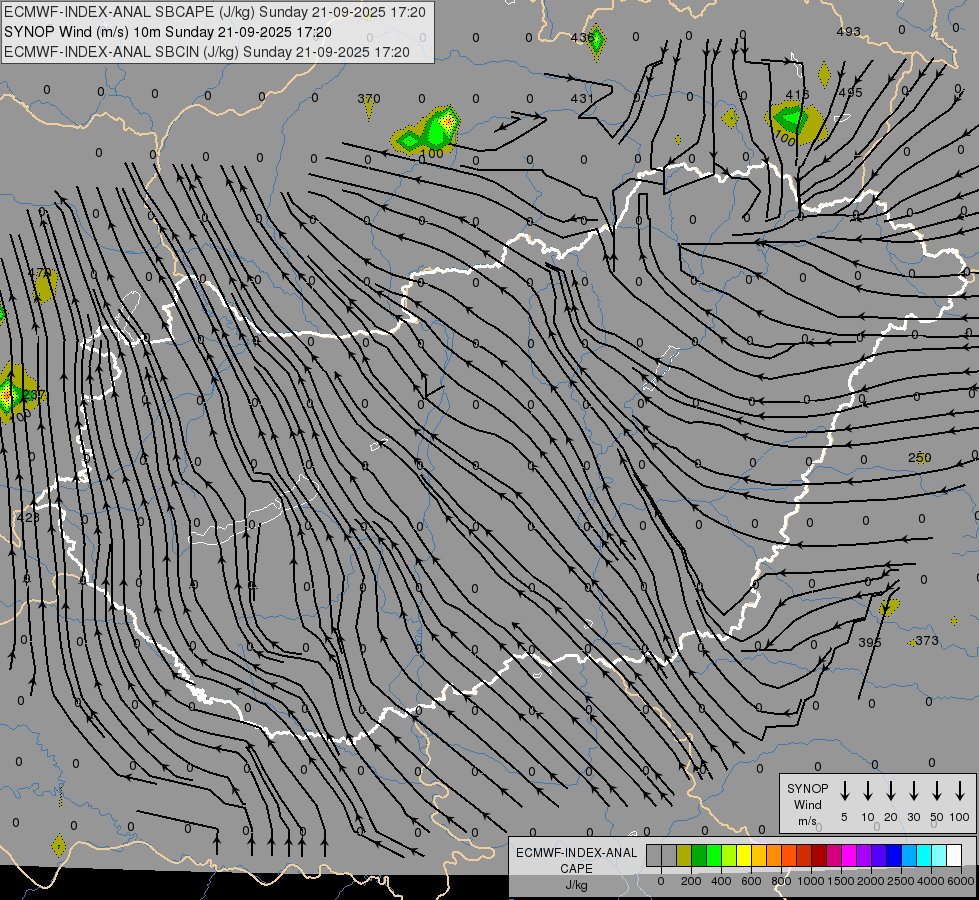The image size is (979, 900).
Task: Select the white 6000 J/kg CAPE swatch
Action: pyautogui.click(x=954, y=856)
